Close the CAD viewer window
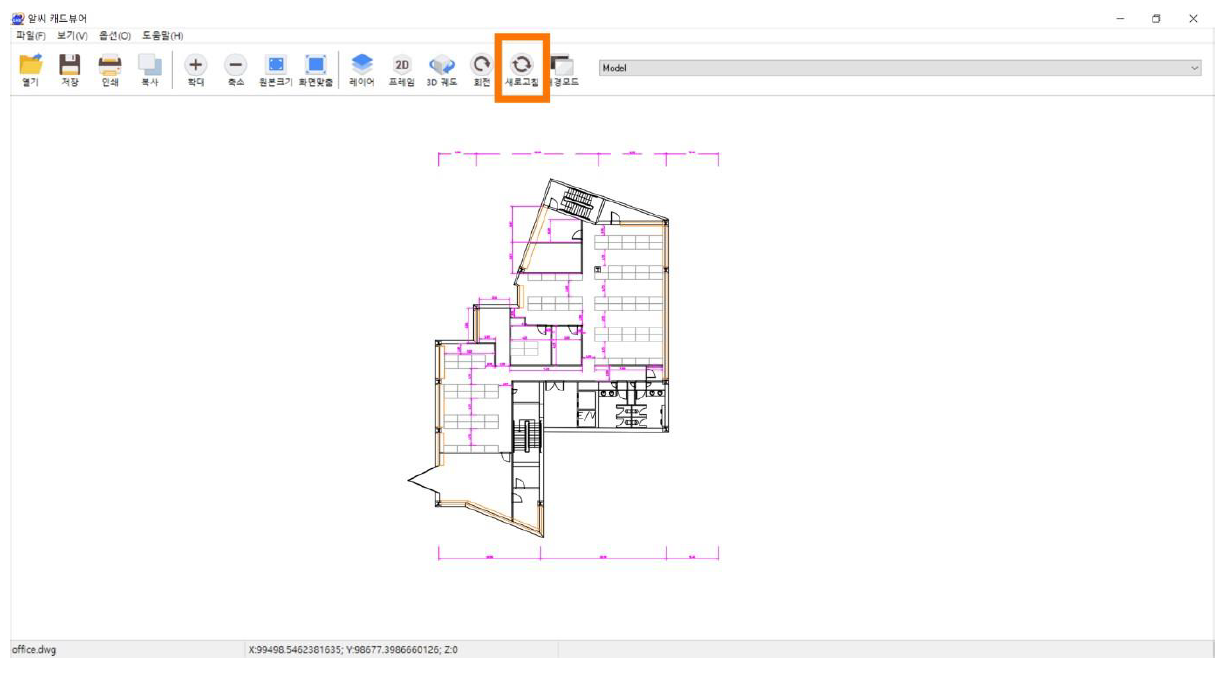This screenshot has height=675, width=1227. click(x=1193, y=18)
